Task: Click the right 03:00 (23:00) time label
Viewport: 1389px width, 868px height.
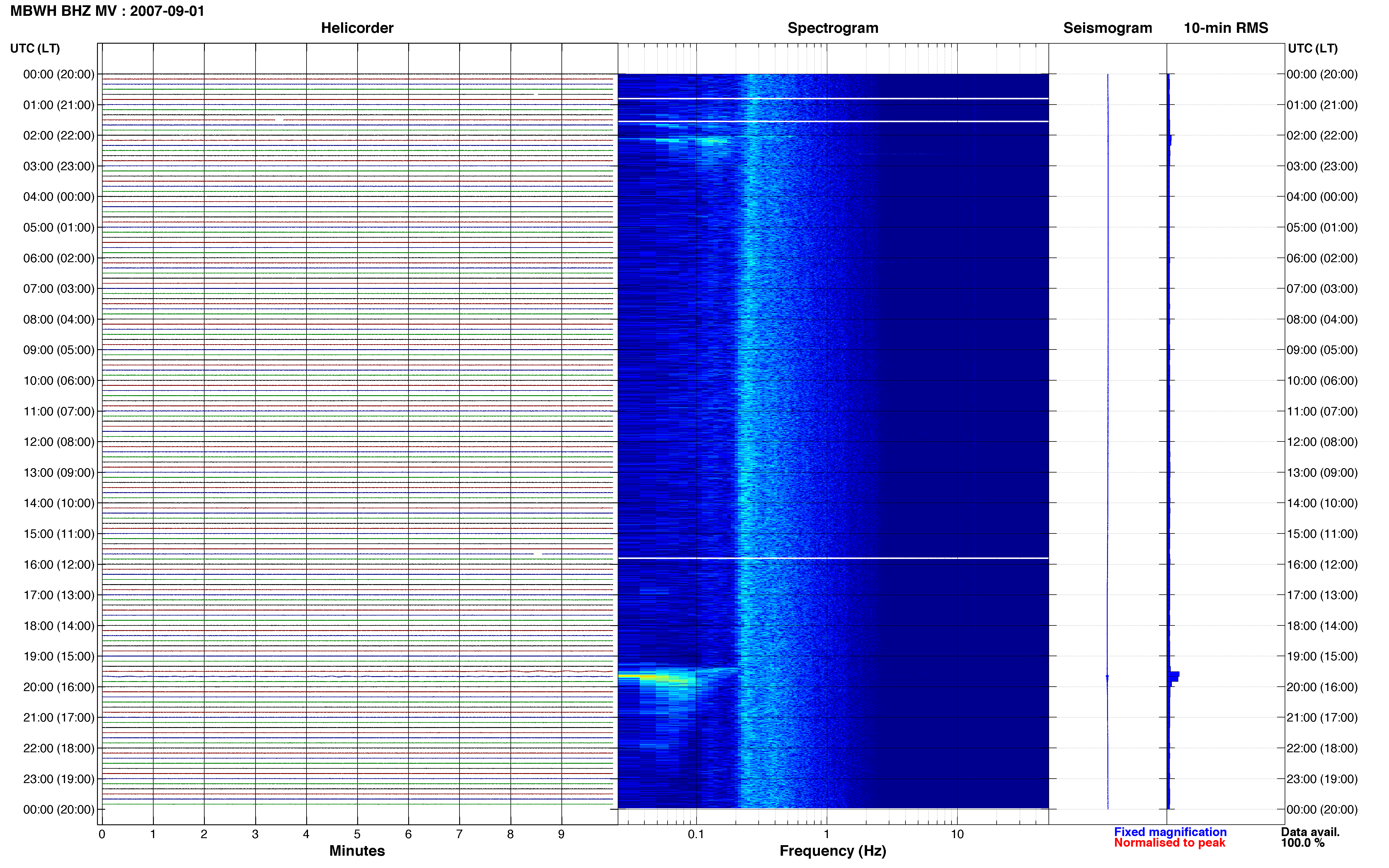Action: pos(1322,166)
